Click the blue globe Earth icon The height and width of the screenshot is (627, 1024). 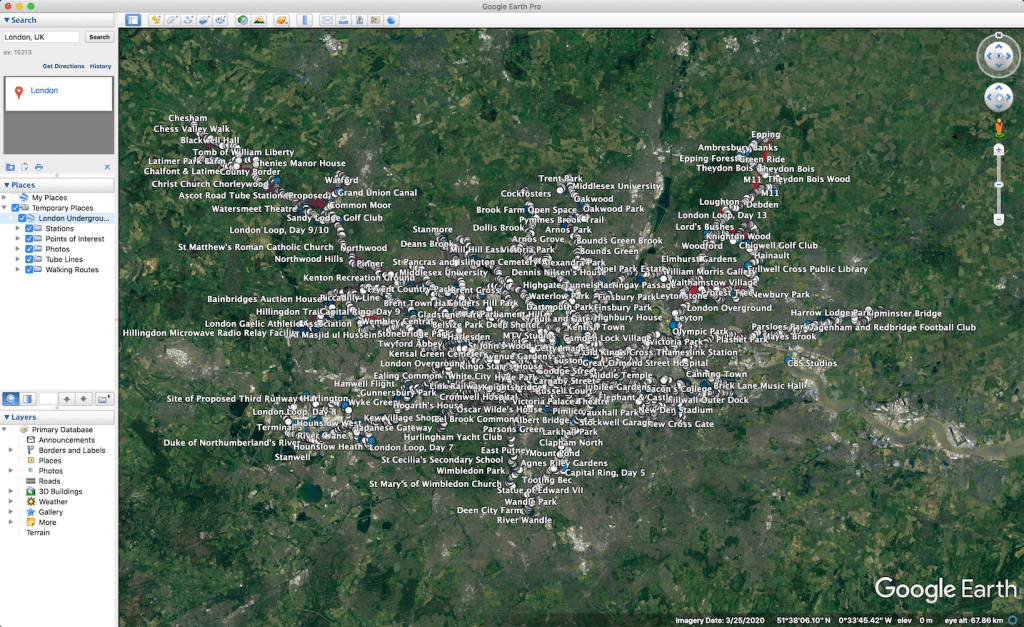391,20
